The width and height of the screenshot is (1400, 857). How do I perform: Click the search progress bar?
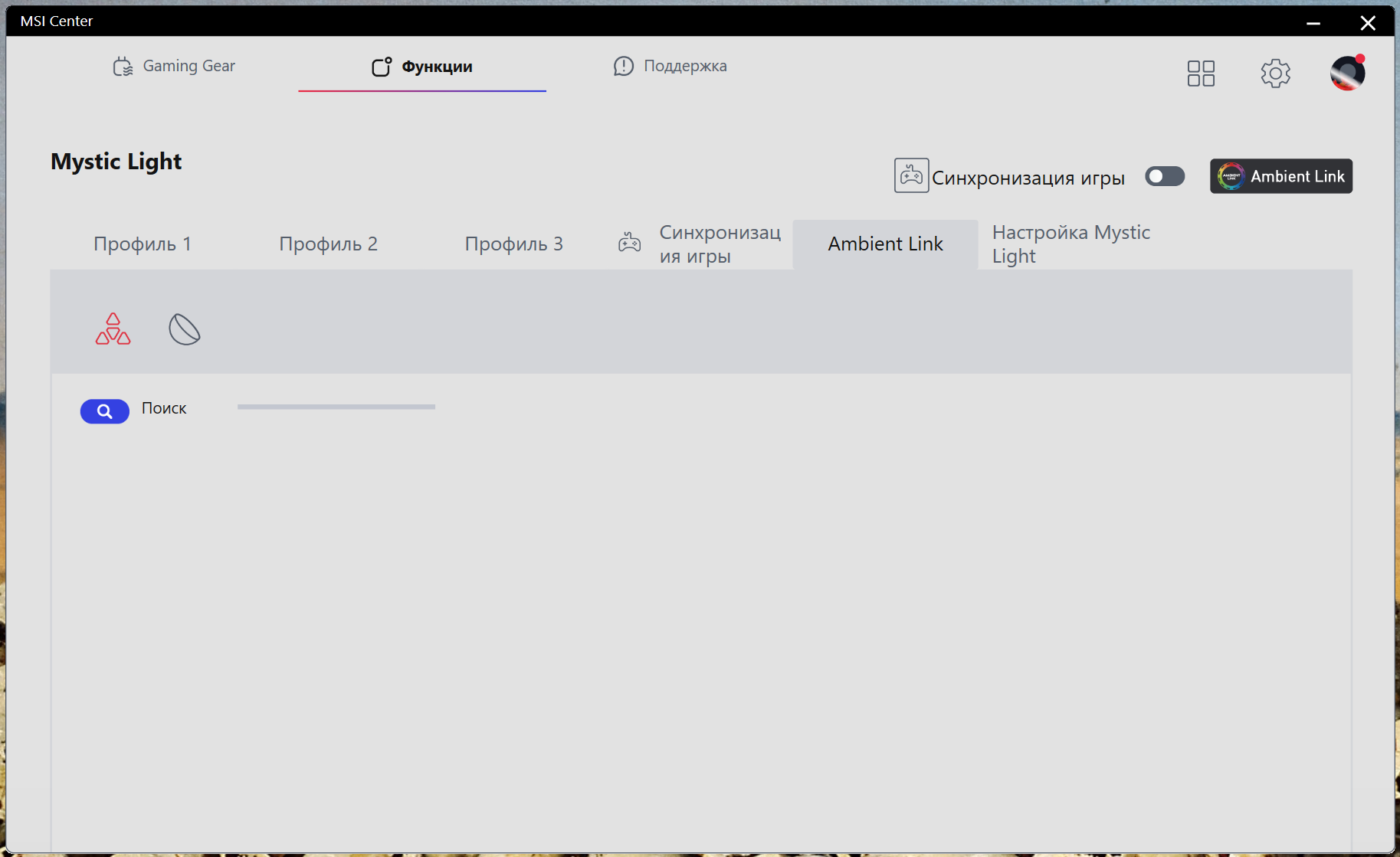click(x=336, y=407)
